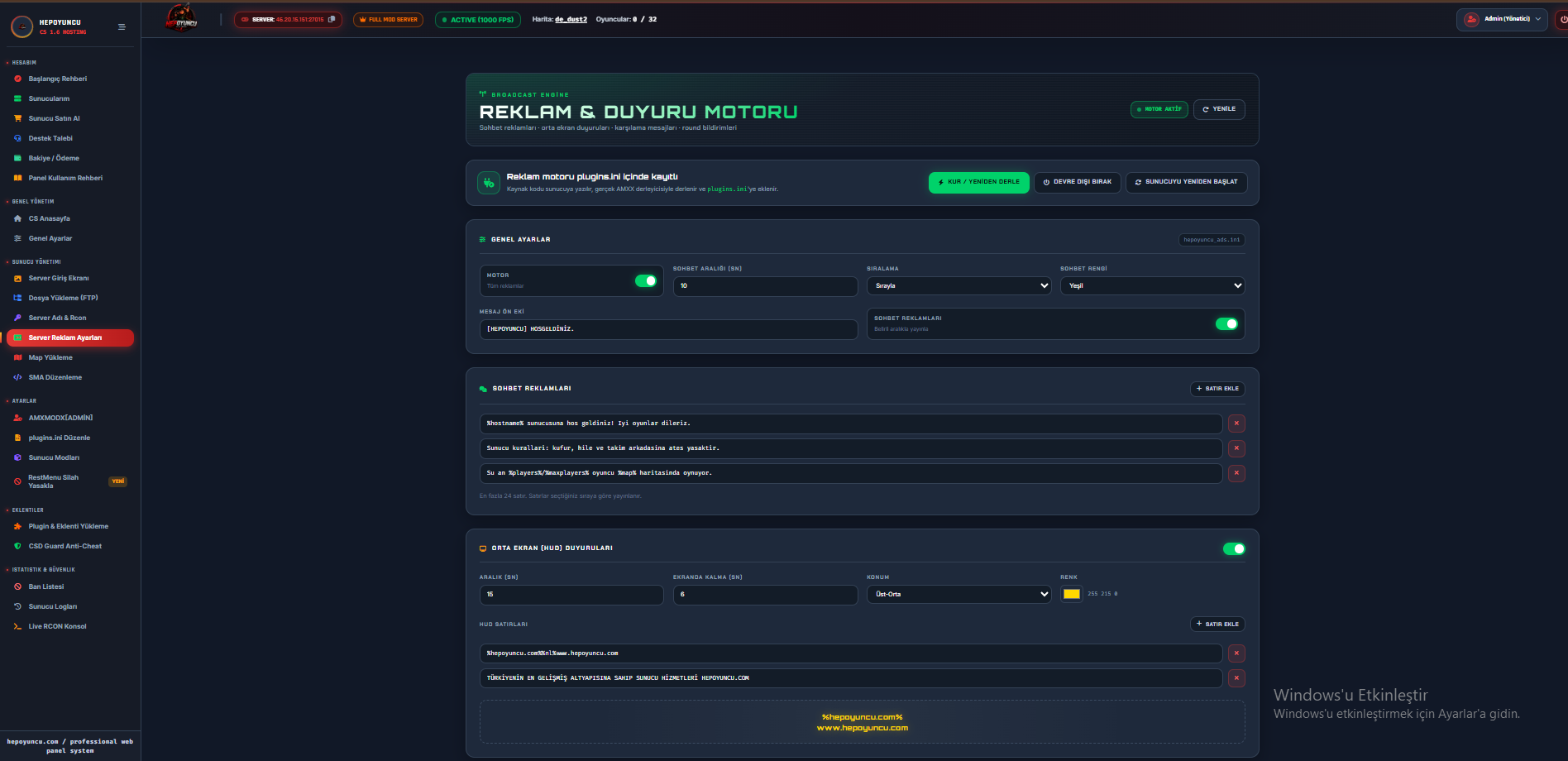
Task: Click the Live RCON Konsol terminal icon
Action: [x=17, y=626]
